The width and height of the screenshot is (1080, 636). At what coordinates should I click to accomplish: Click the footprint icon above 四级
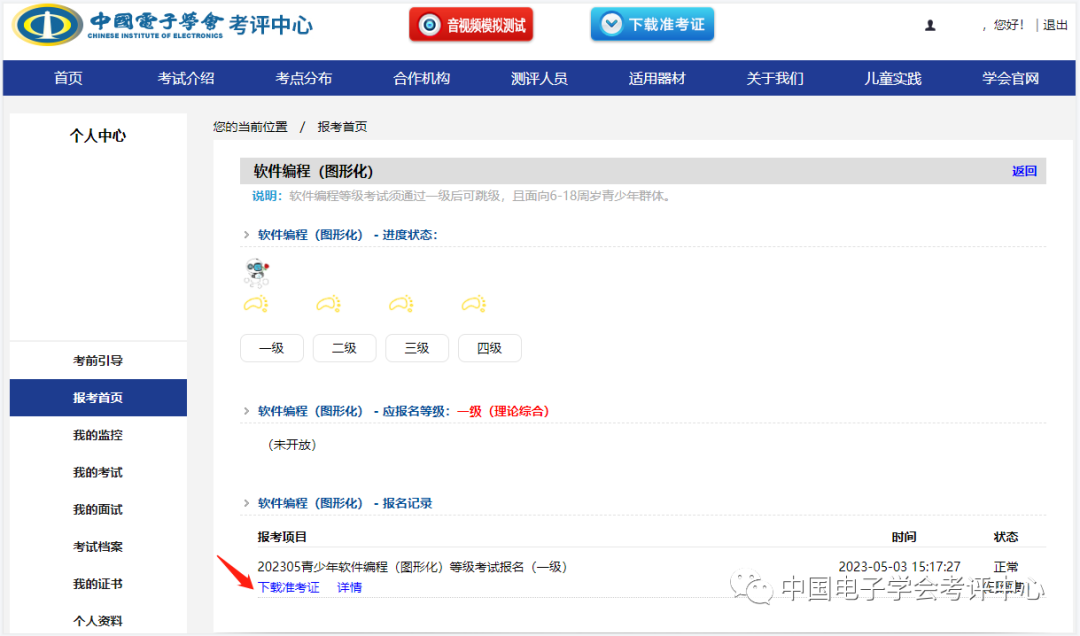[x=474, y=304]
